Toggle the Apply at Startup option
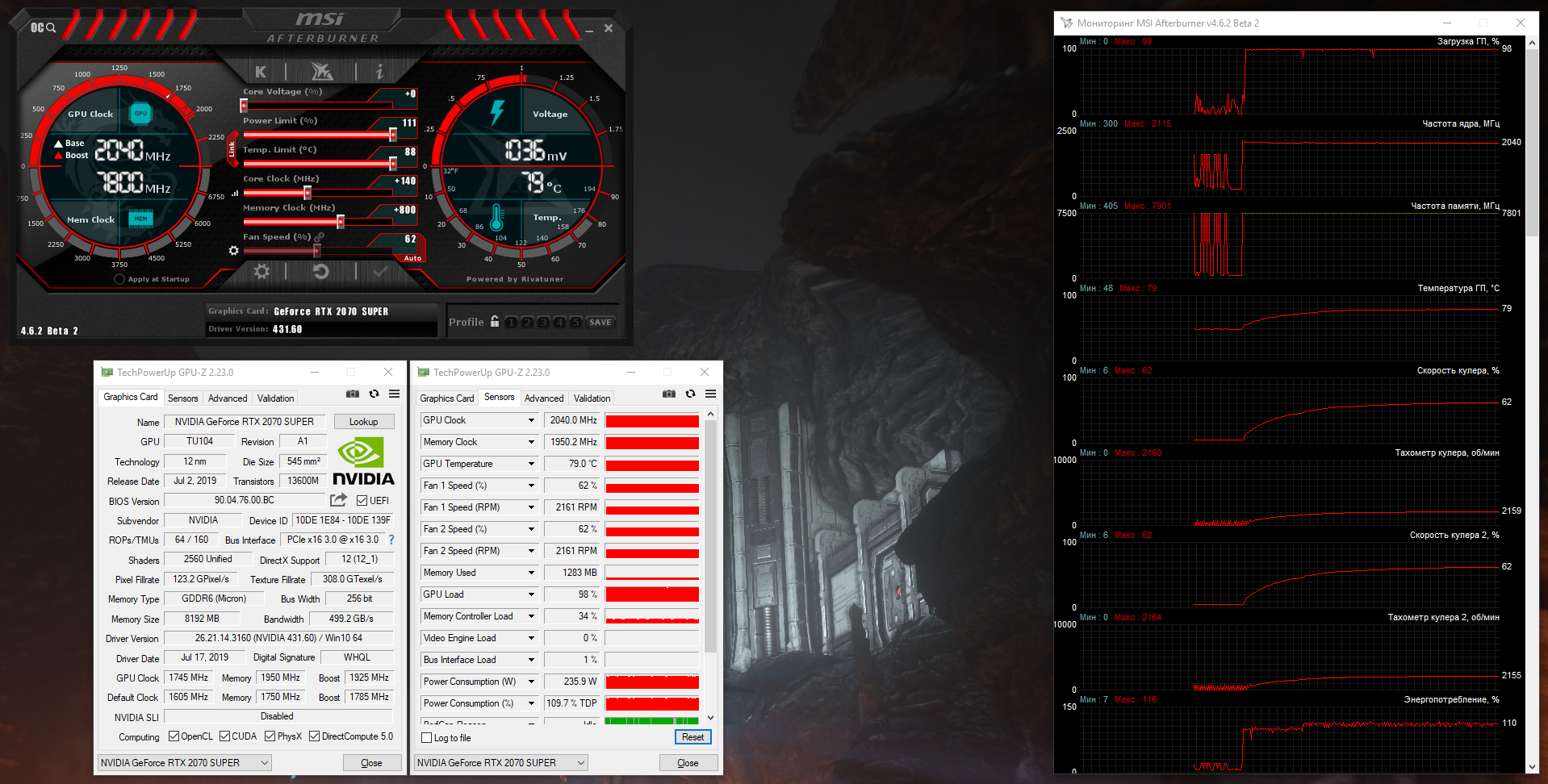The image size is (1548, 784). 119,279
